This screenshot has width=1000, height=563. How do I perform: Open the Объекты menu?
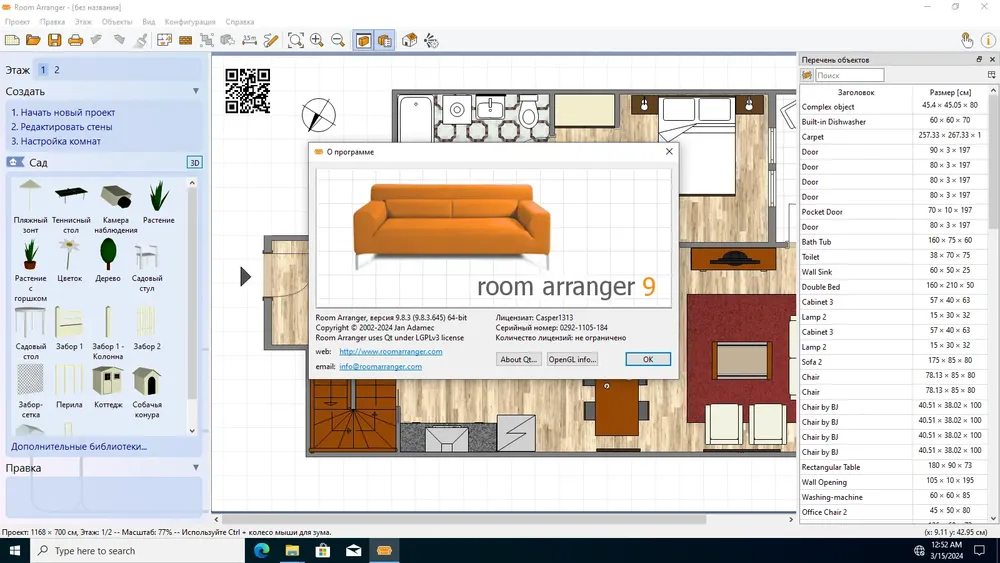pyautogui.click(x=117, y=22)
